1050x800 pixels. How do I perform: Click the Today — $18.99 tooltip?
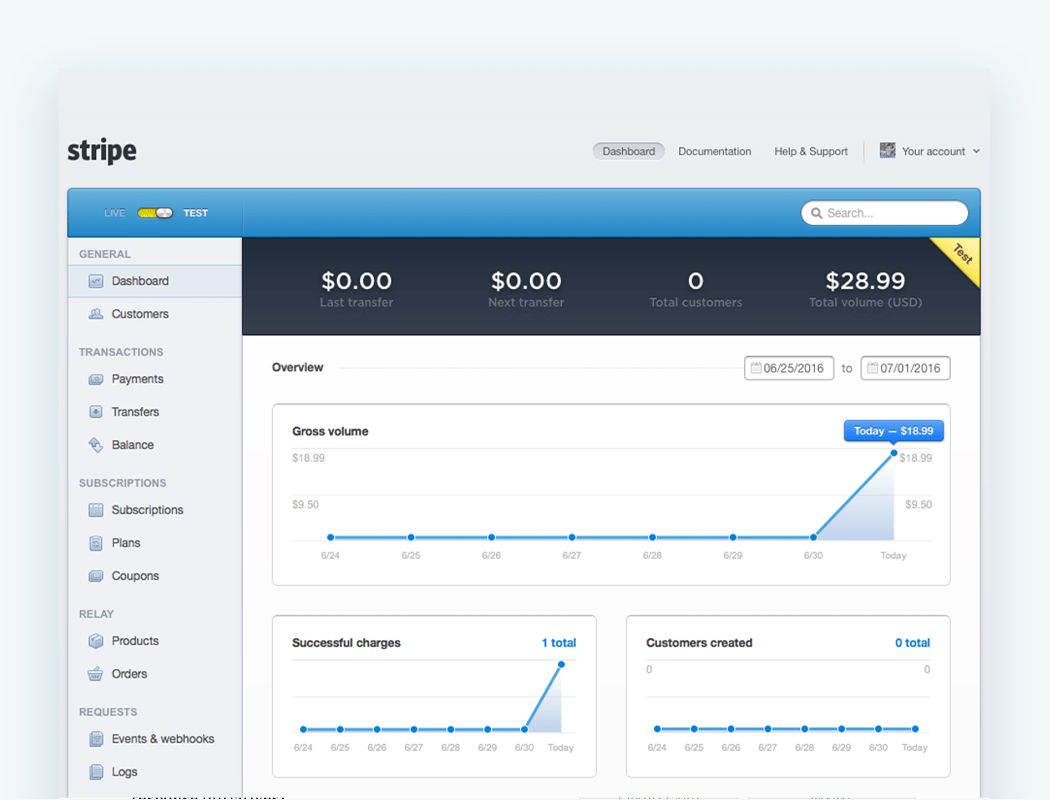click(x=893, y=431)
